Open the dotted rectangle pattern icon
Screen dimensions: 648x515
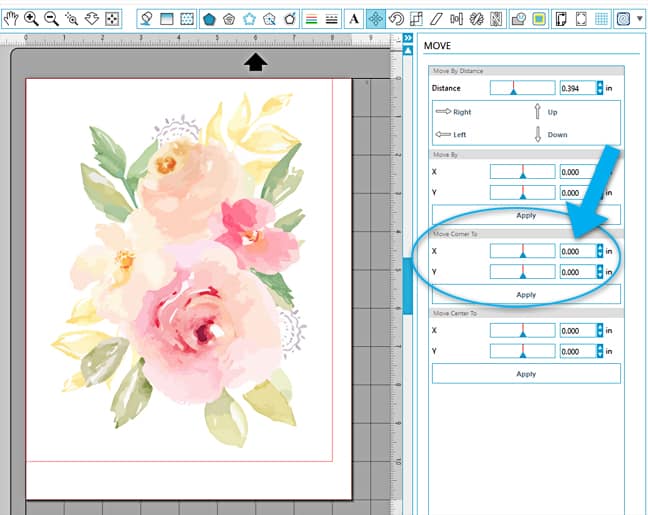tap(187, 19)
